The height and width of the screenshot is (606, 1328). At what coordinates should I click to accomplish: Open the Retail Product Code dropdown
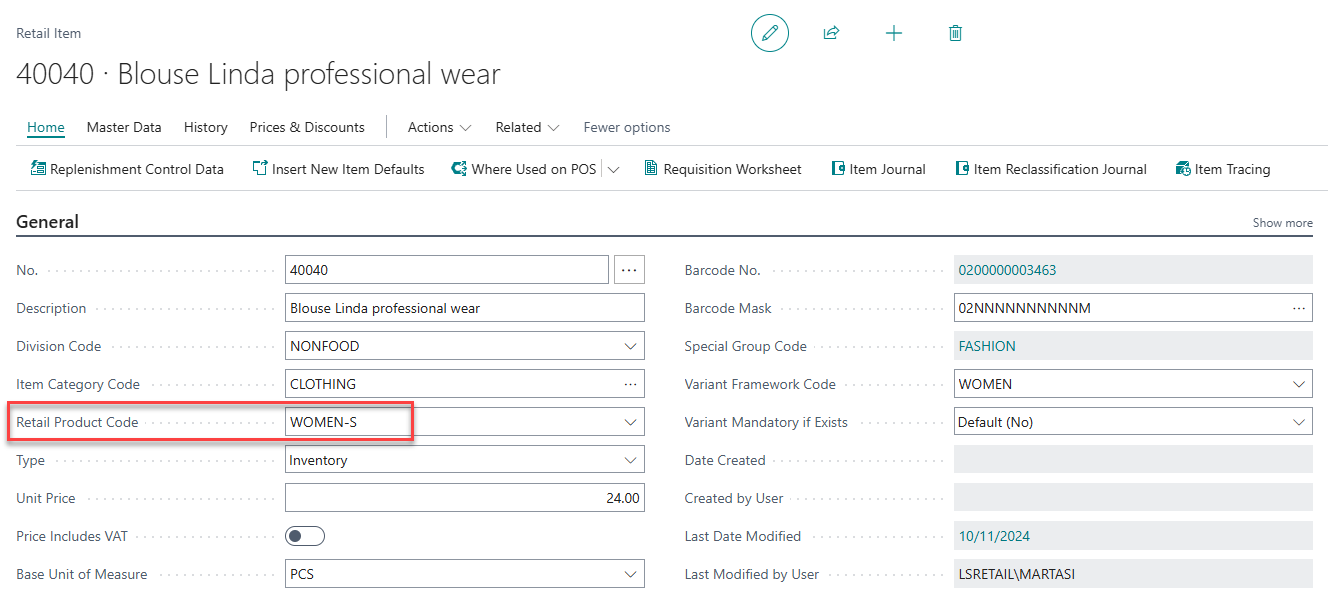pyautogui.click(x=630, y=422)
